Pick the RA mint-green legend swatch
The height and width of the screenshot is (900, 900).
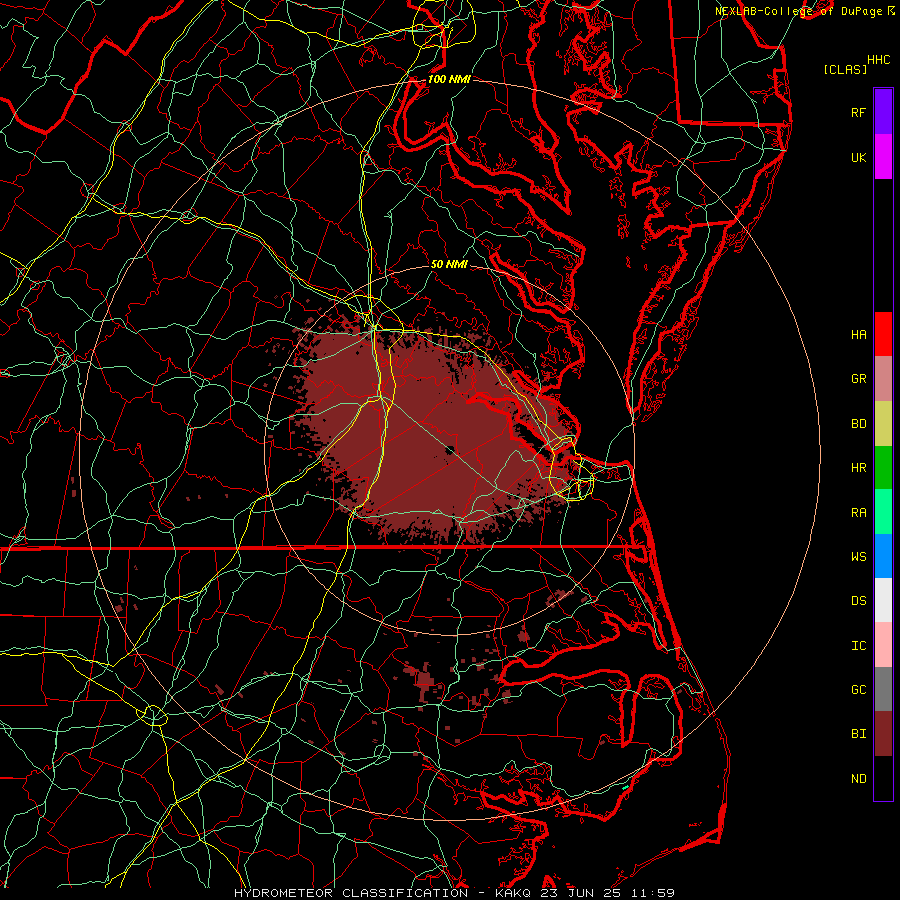click(x=883, y=512)
